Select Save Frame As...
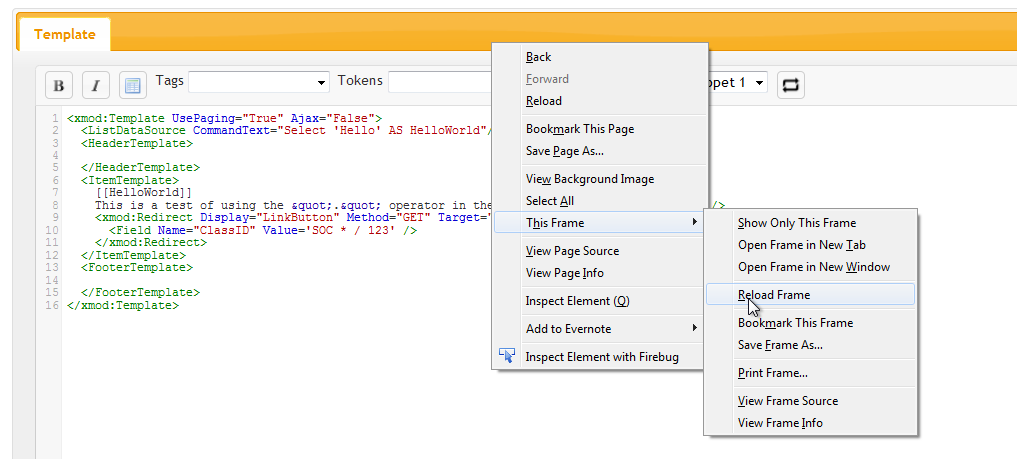The image size is (1017, 459). pyautogui.click(x=810, y=345)
